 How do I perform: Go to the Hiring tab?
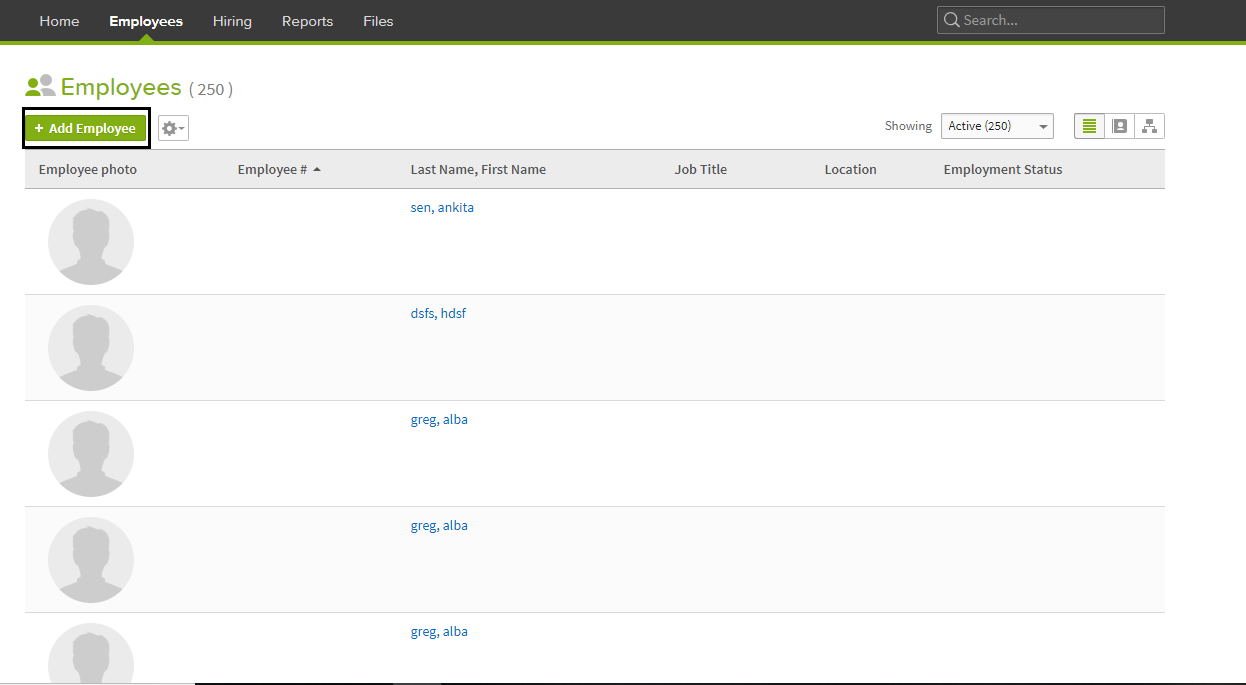pyautogui.click(x=232, y=21)
